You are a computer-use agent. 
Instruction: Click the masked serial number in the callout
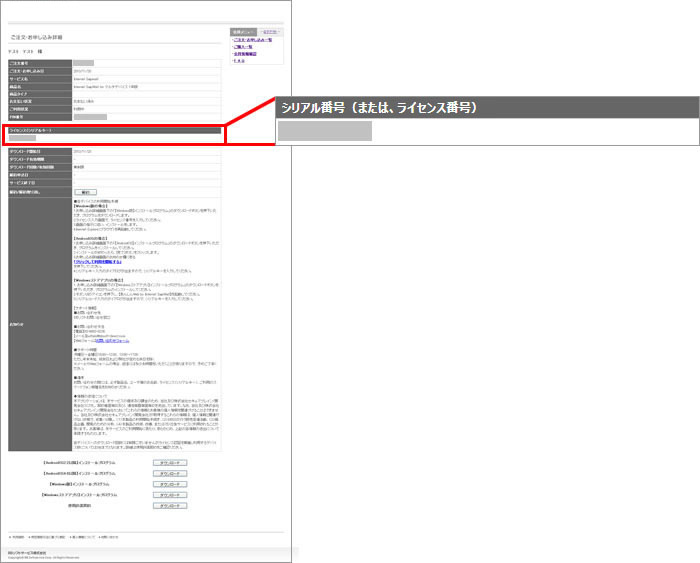coord(324,131)
